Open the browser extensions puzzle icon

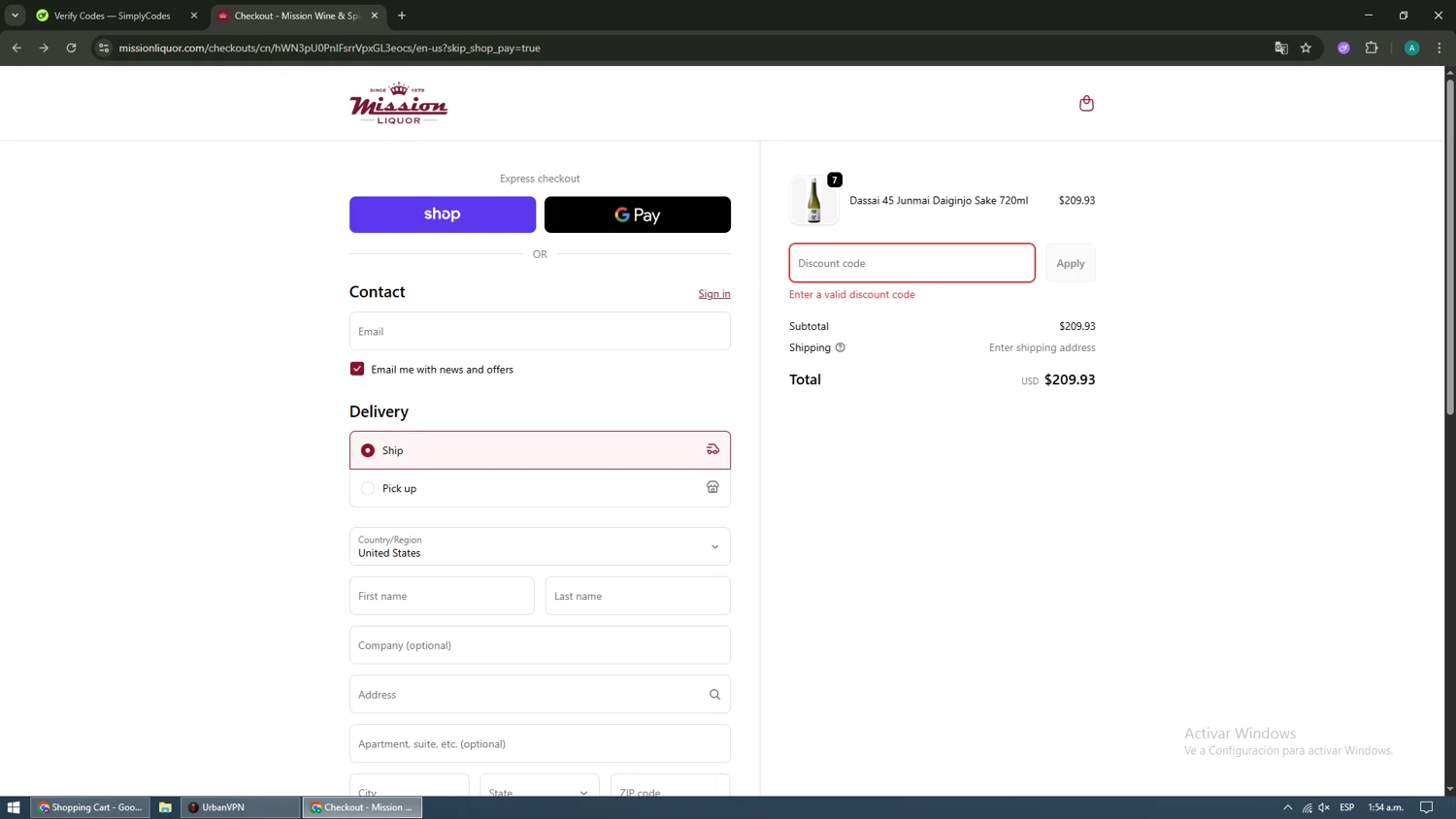tap(1372, 48)
